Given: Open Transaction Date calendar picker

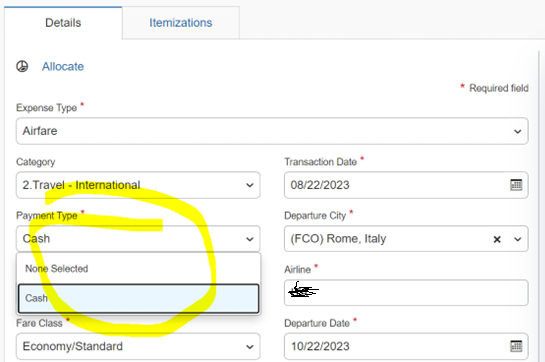Looking at the screenshot, I should coord(516,185).
